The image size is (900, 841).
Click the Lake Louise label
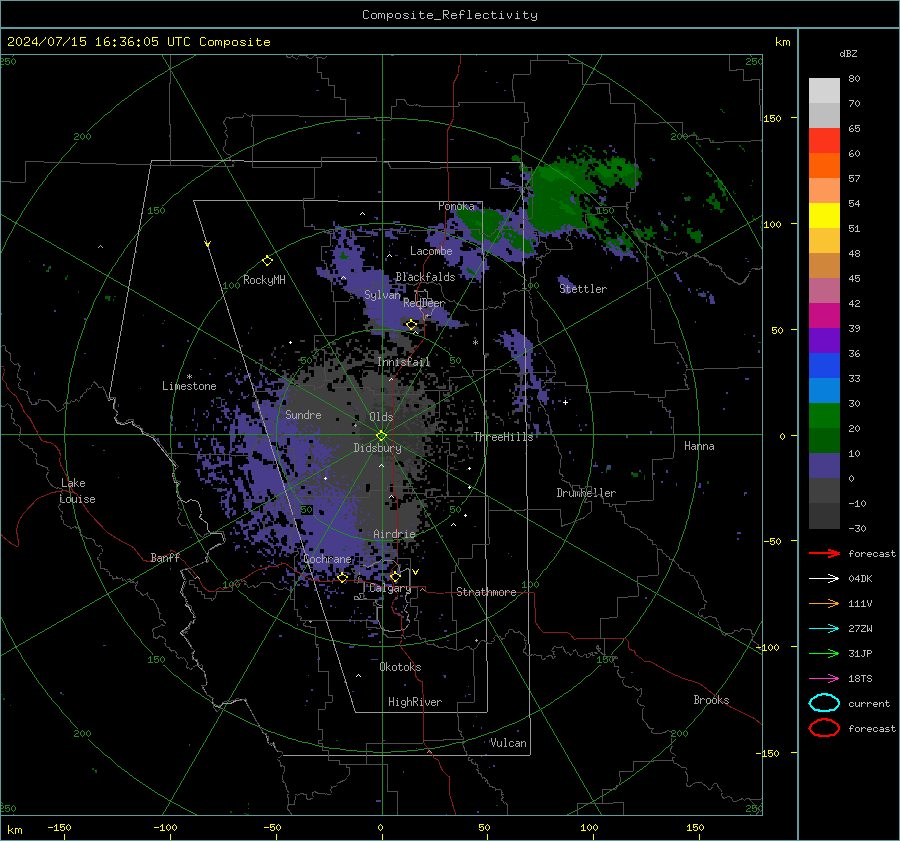(x=77, y=491)
